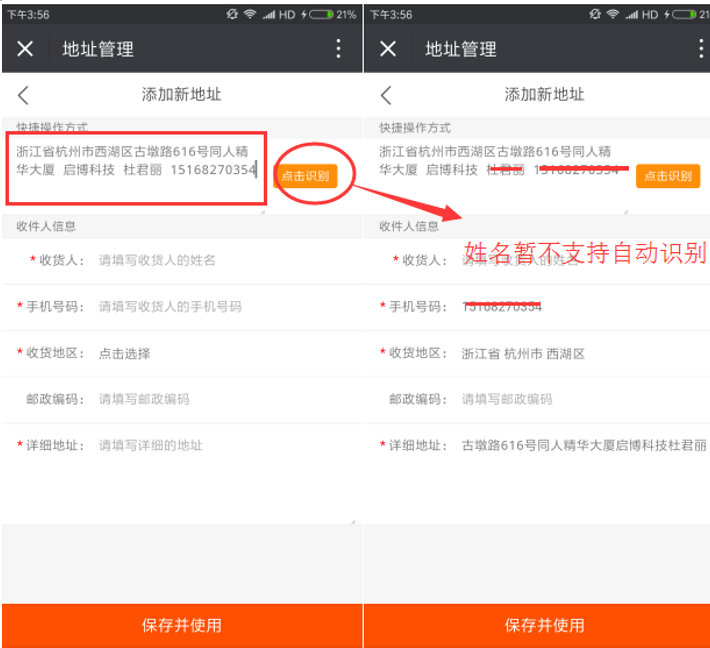Close the 地址管理 page on right screen

point(389,49)
